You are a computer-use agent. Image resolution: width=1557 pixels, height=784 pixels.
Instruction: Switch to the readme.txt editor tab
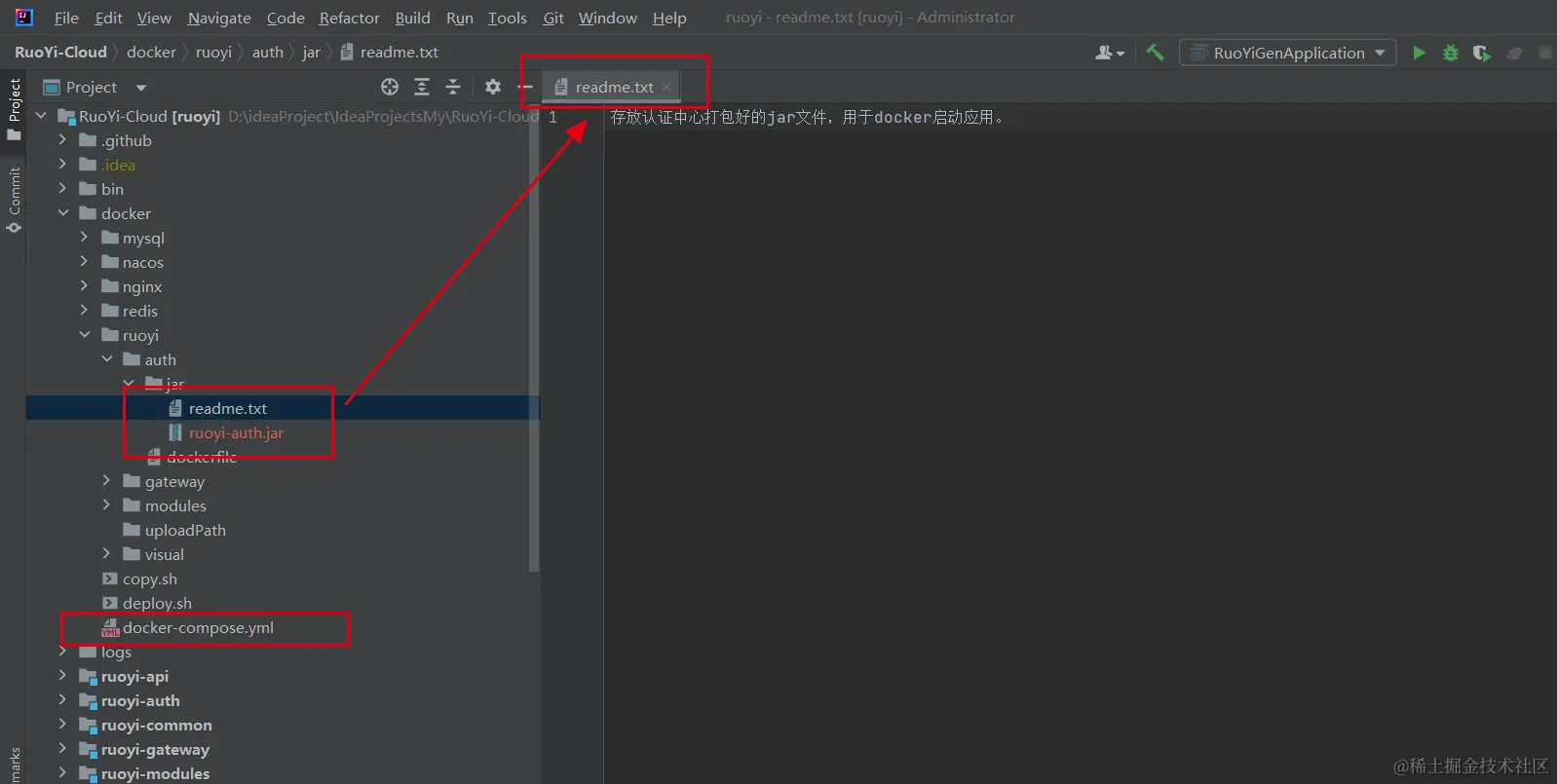(613, 87)
